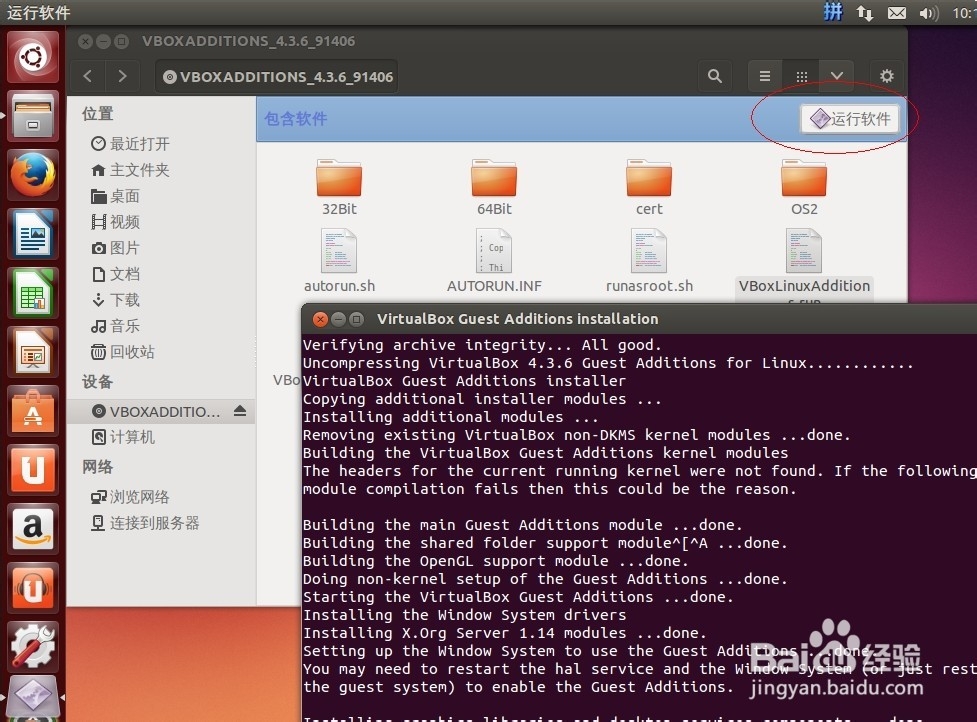977x722 pixels.
Task: Open Desktop (桌面) in sidebar
Action: tap(116, 196)
